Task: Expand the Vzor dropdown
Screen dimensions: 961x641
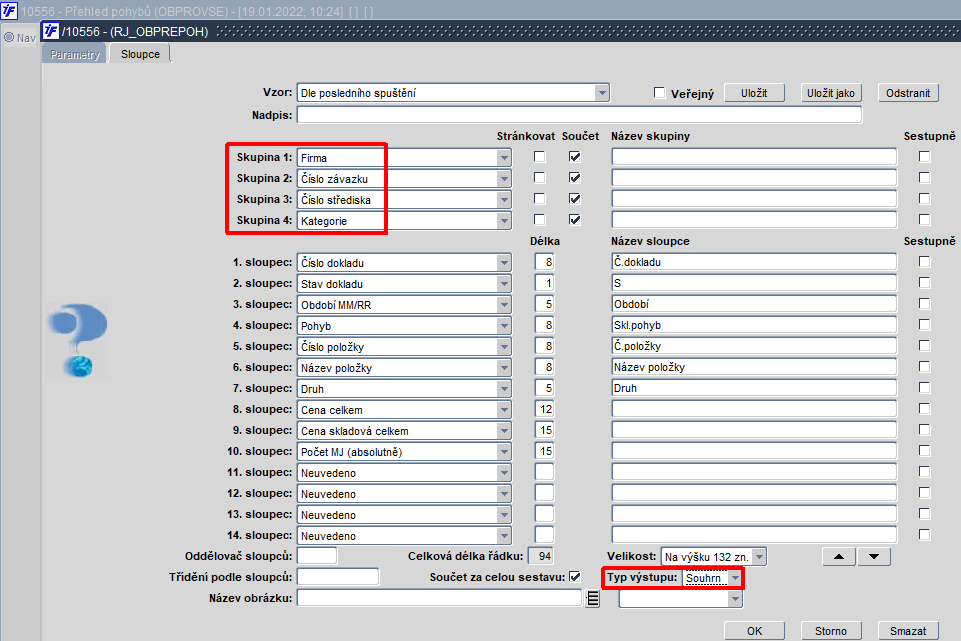Action: tap(602, 93)
